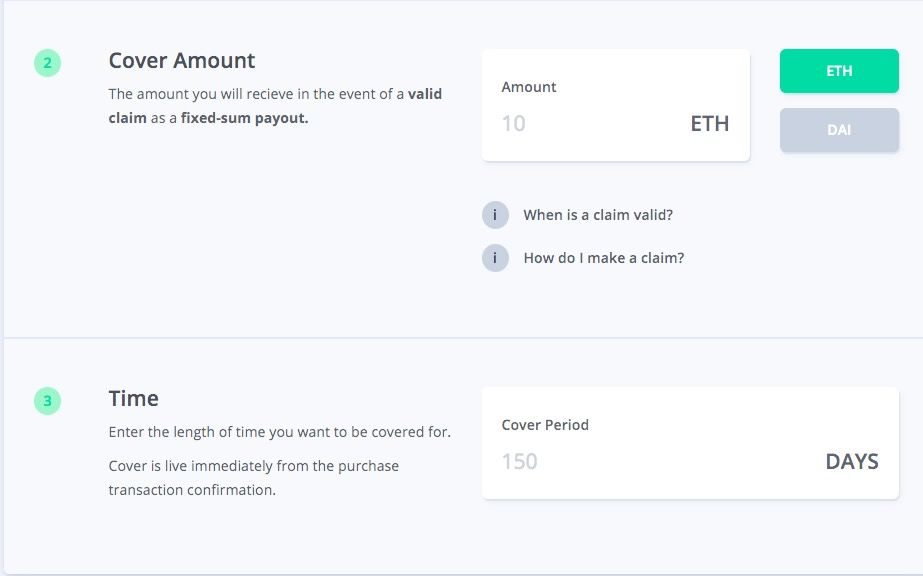Click the DAYS unit label in Cover Period box
Screen dimensions: 923x576
852,462
